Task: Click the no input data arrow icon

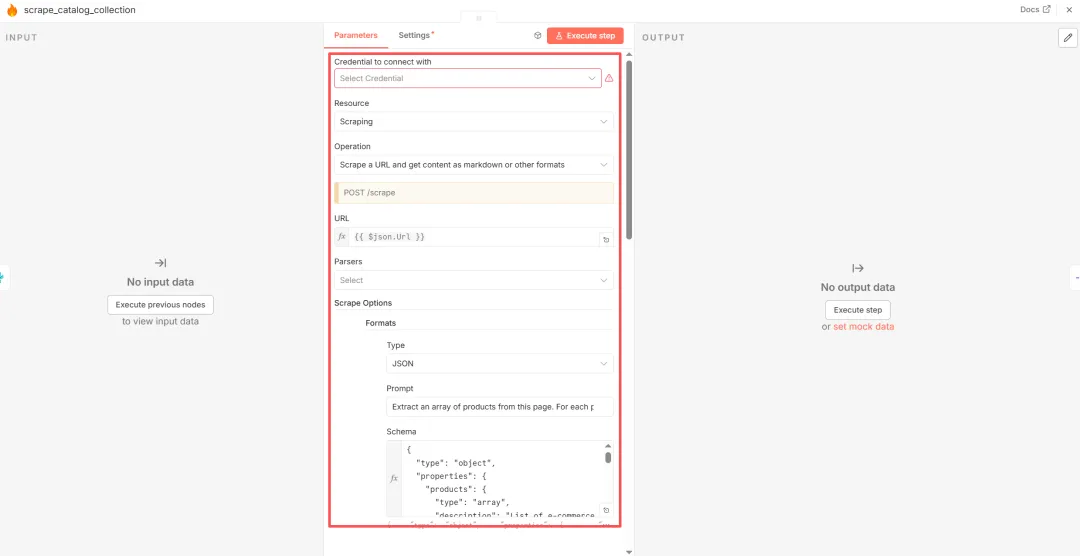Action: coord(160,262)
